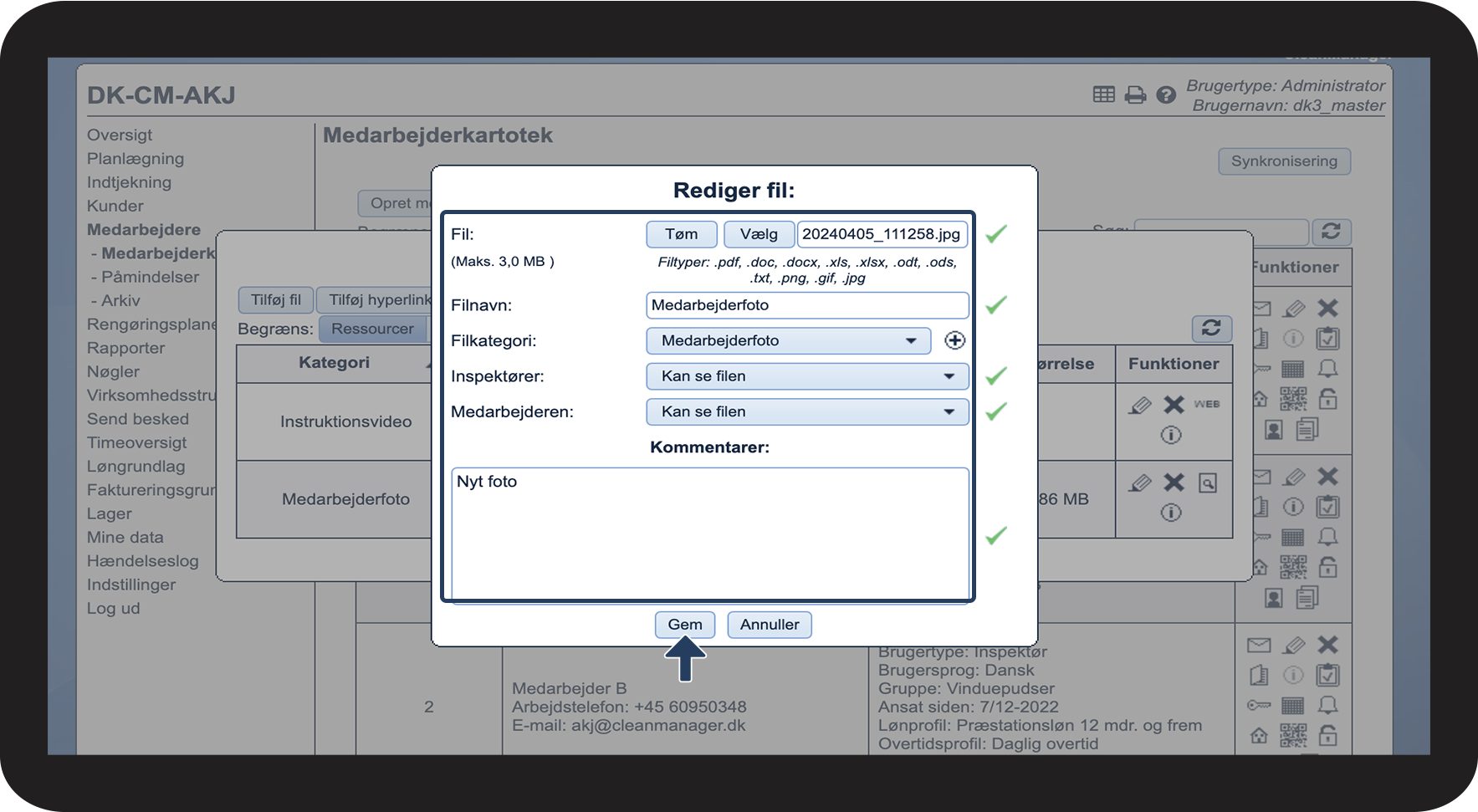Screen dimensions: 1478x812
Task: Show info for the Instruktionsvideo file
Action: click(1171, 435)
